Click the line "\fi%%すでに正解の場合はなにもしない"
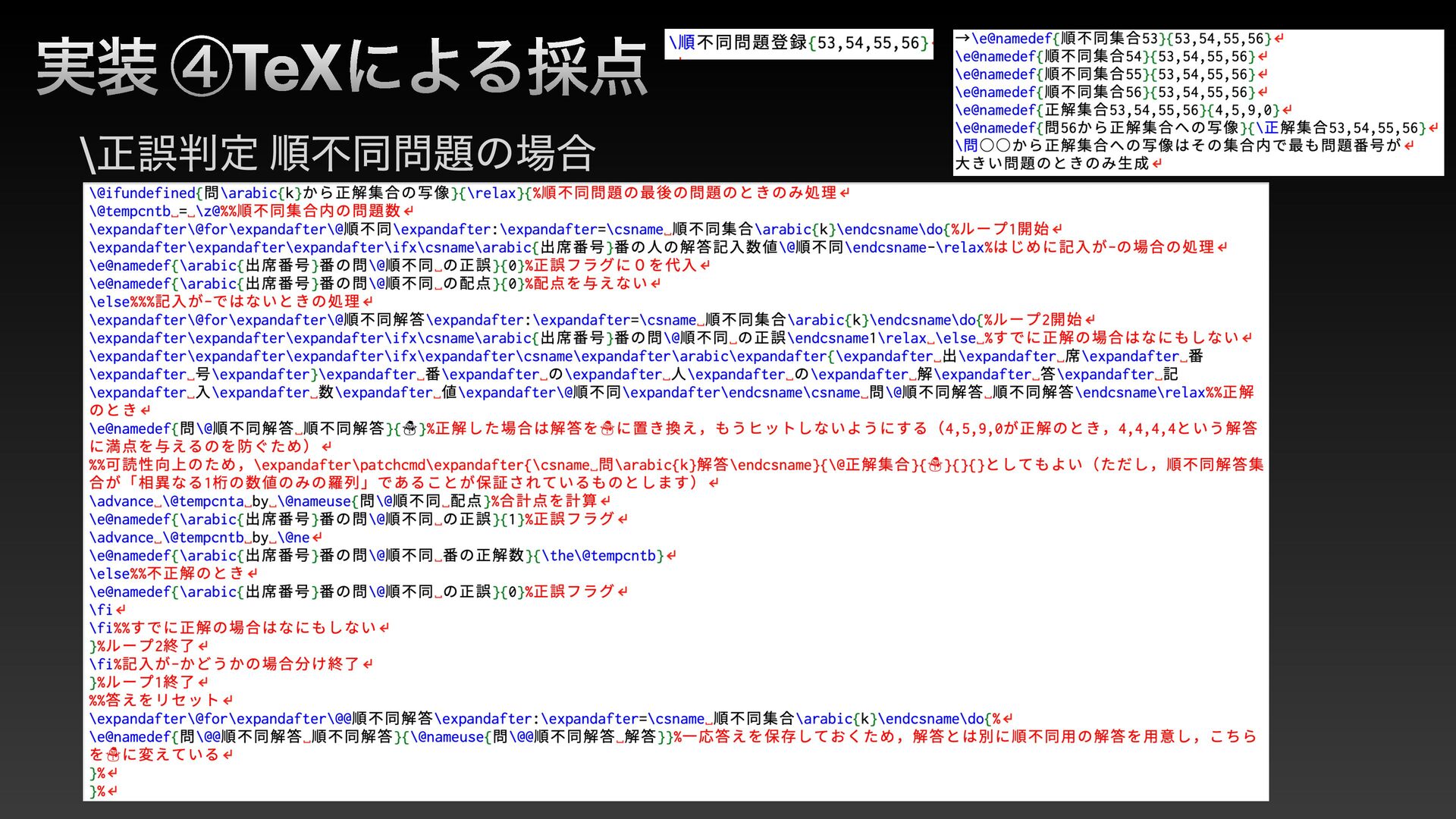Screen dimensions: 1456x819 coord(240,628)
